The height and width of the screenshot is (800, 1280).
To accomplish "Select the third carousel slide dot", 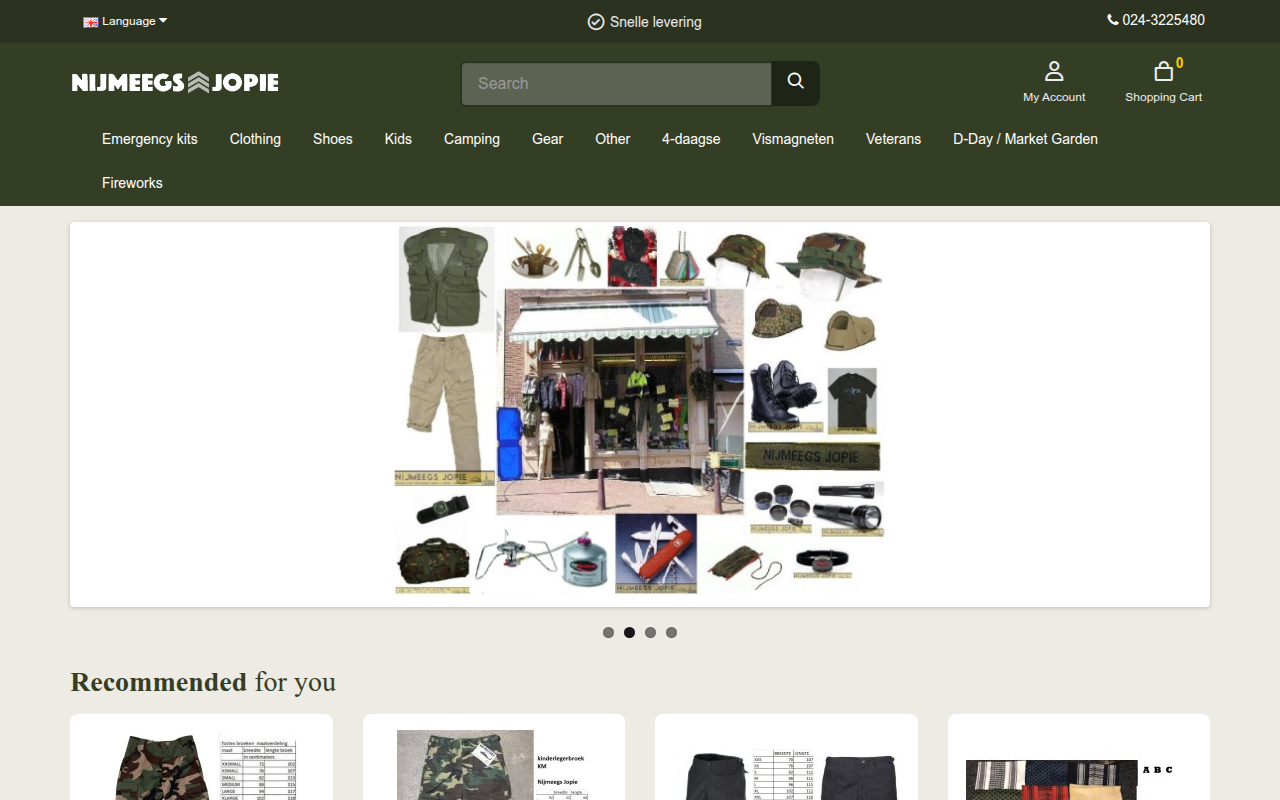I will pyautogui.click(x=650, y=632).
